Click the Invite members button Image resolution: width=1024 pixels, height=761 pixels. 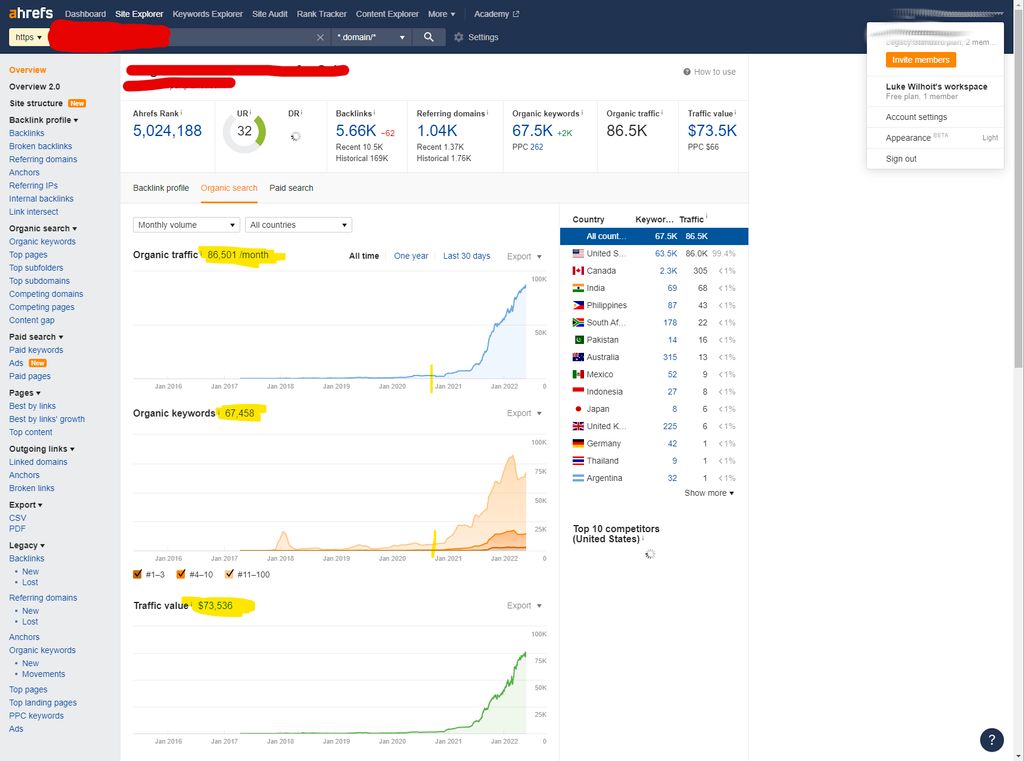click(x=921, y=59)
